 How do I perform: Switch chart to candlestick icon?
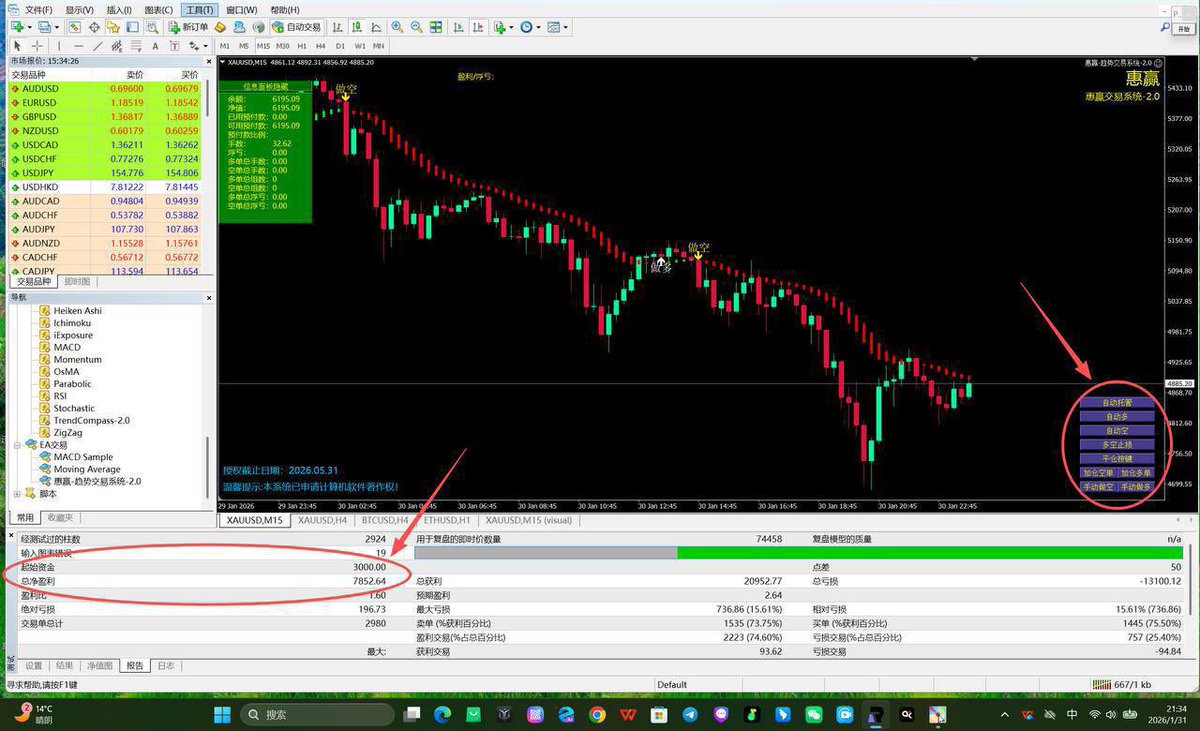356,27
